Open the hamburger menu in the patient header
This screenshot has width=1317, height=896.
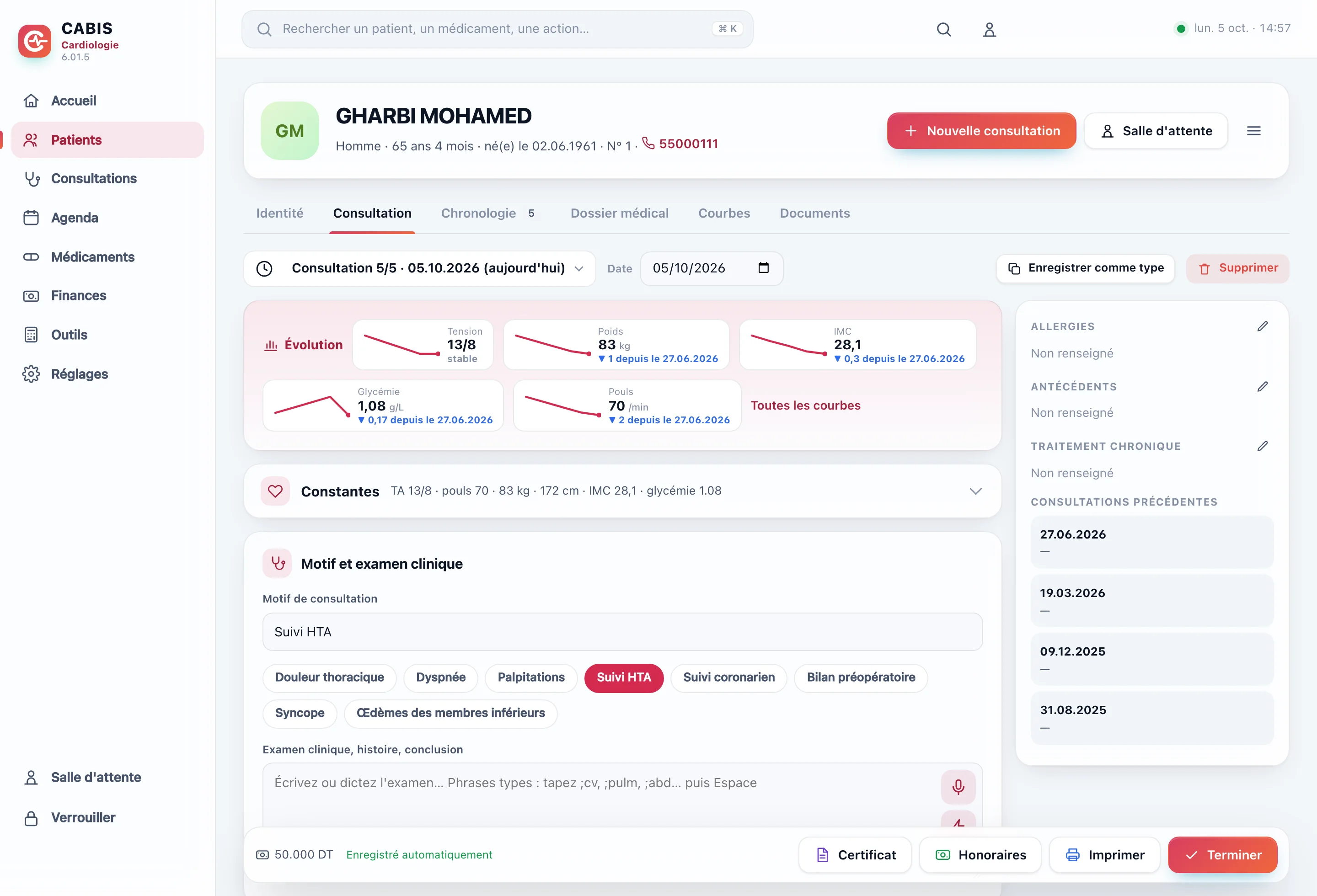click(1253, 131)
